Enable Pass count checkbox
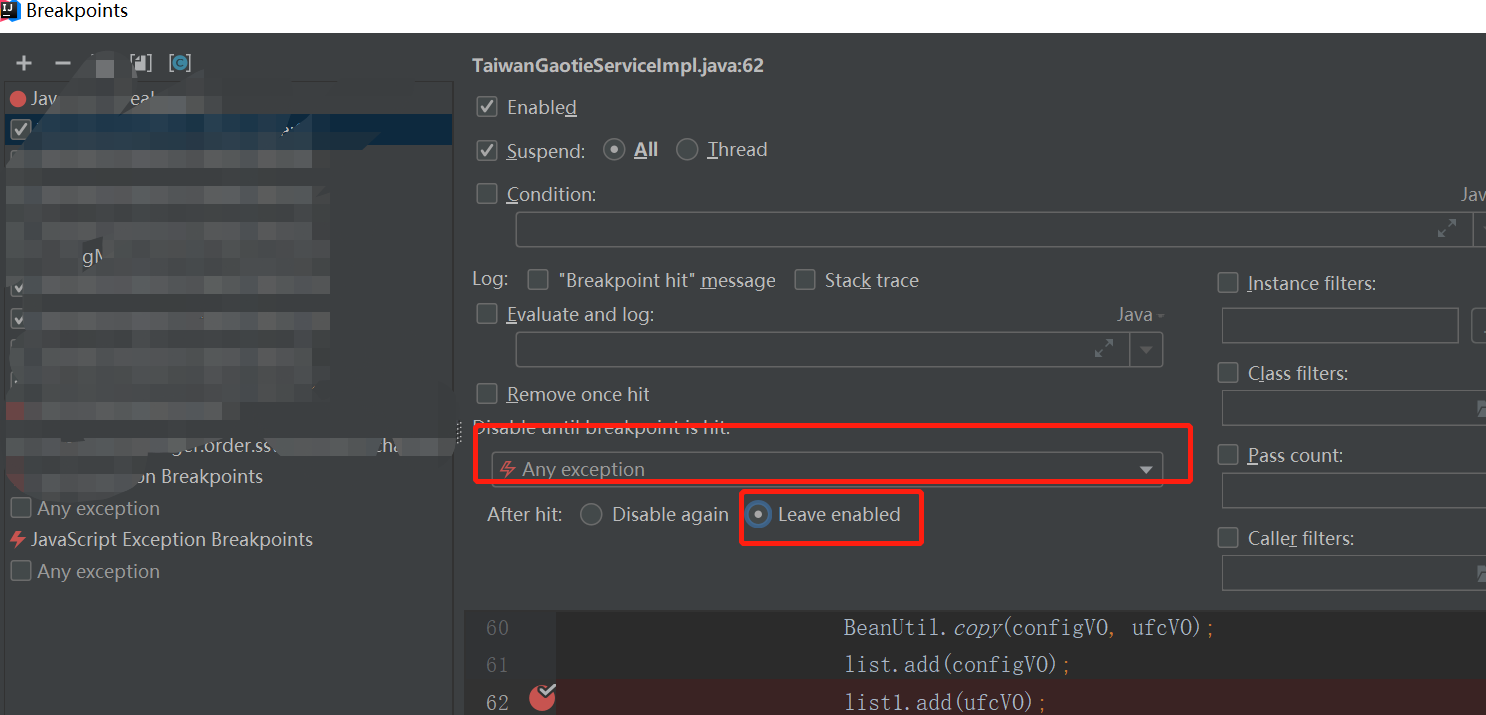The image size is (1486, 715). pyautogui.click(x=1228, y=455)
